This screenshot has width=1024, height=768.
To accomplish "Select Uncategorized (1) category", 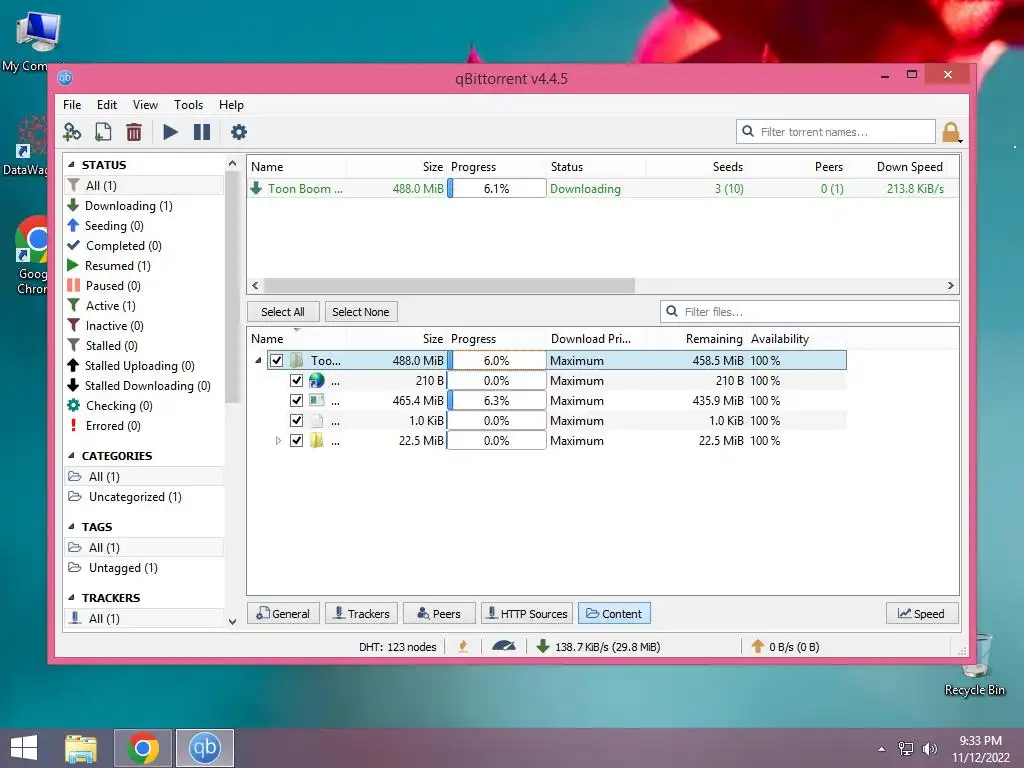I will tap(125, 497).
